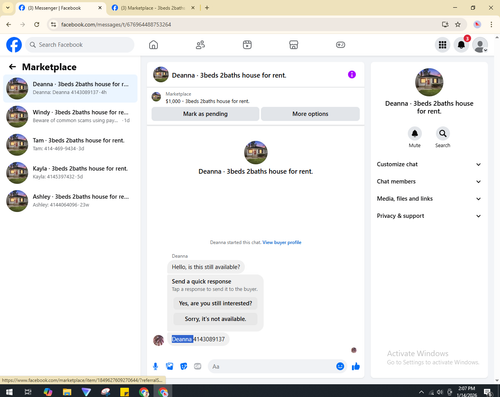Click listing thumbnail in chat header
This screenshot has width=500, height=397.
161,75
